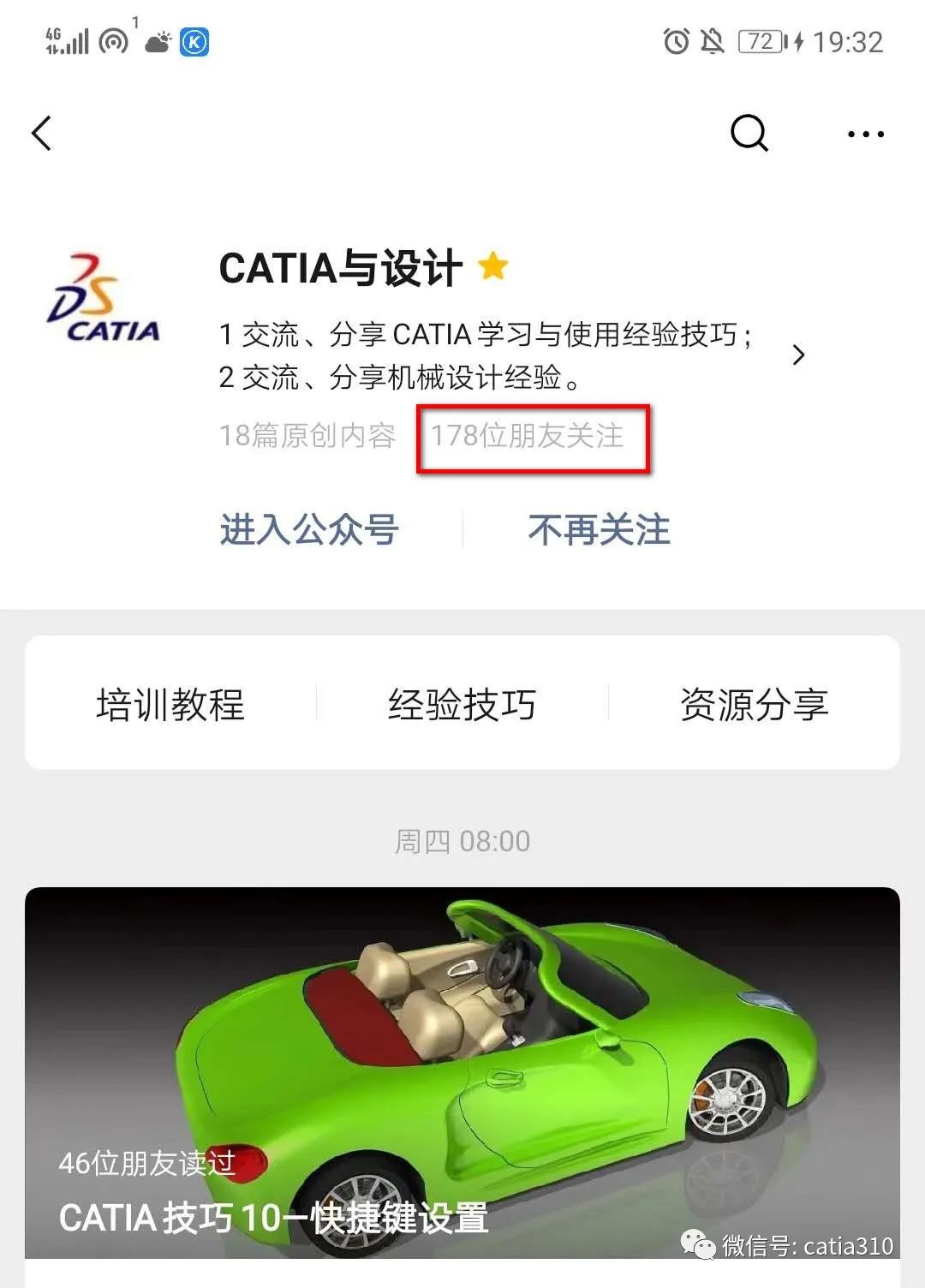Open article CATIA 技巧 10—快捷键设置
Screen dimensions: 925x1288
[x=273, y=1218]
